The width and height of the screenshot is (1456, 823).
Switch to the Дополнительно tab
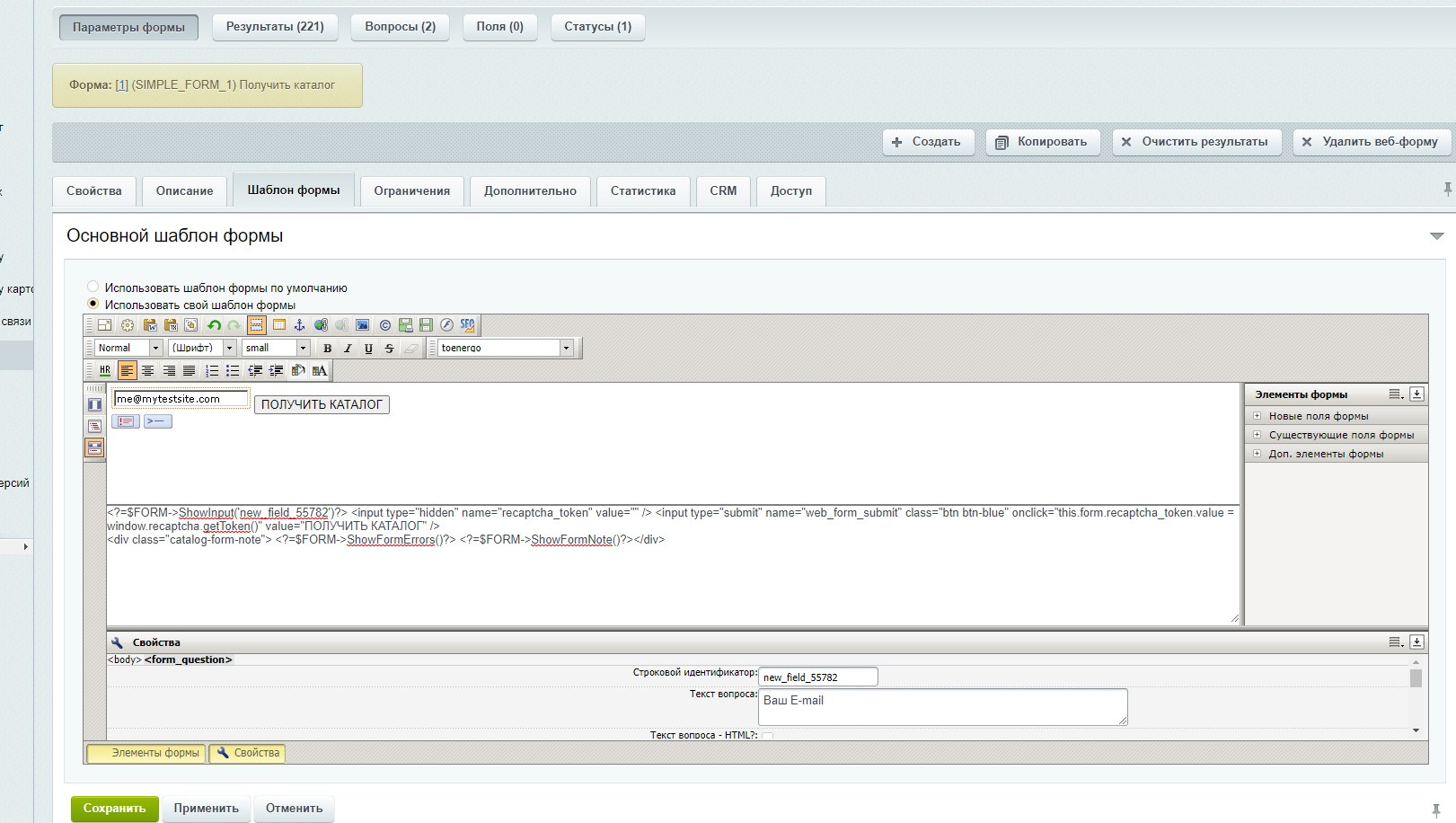coord(530,190)
